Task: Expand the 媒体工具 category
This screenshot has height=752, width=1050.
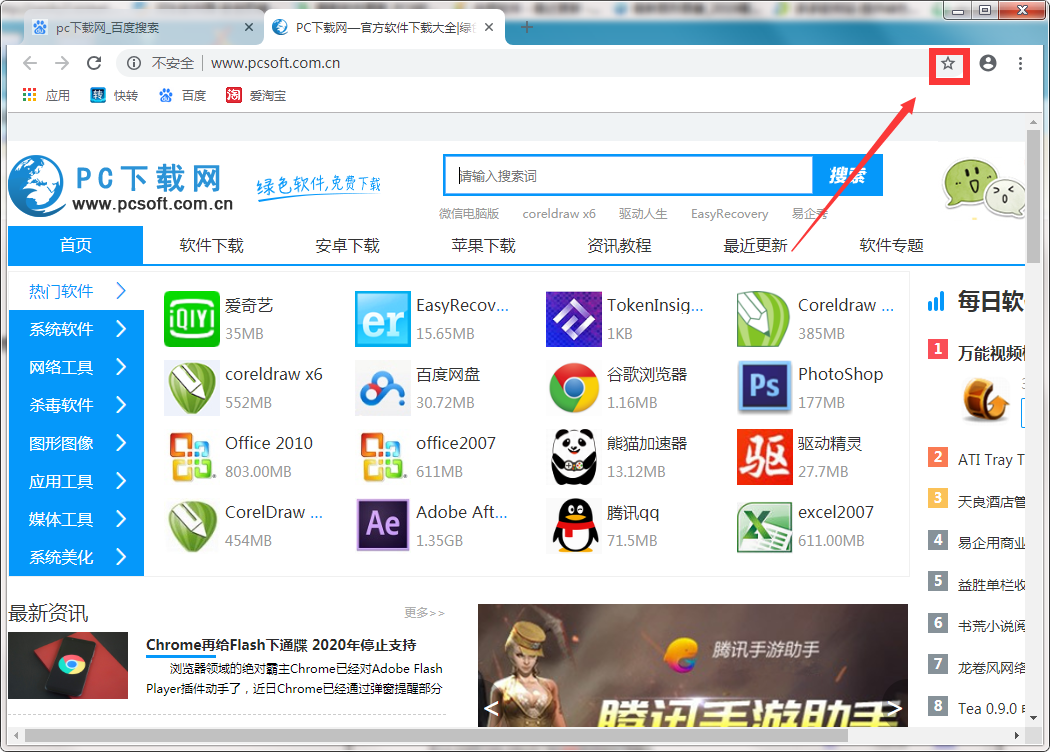Action: click(x=76, y=519)
